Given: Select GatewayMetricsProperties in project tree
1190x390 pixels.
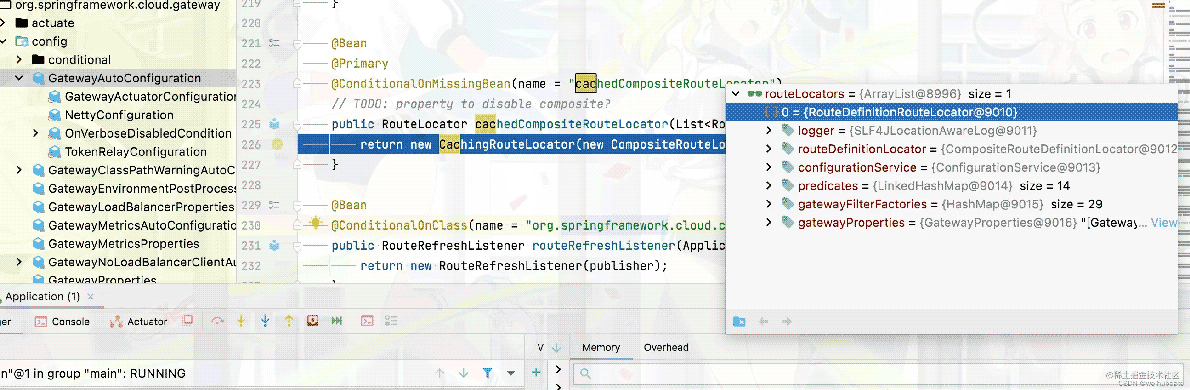Looking at the screenshot, I should coord(123,244).
